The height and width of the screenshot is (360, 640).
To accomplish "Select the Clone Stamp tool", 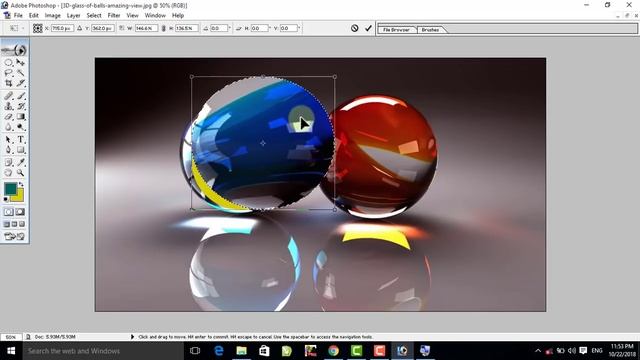I will 8,106.
